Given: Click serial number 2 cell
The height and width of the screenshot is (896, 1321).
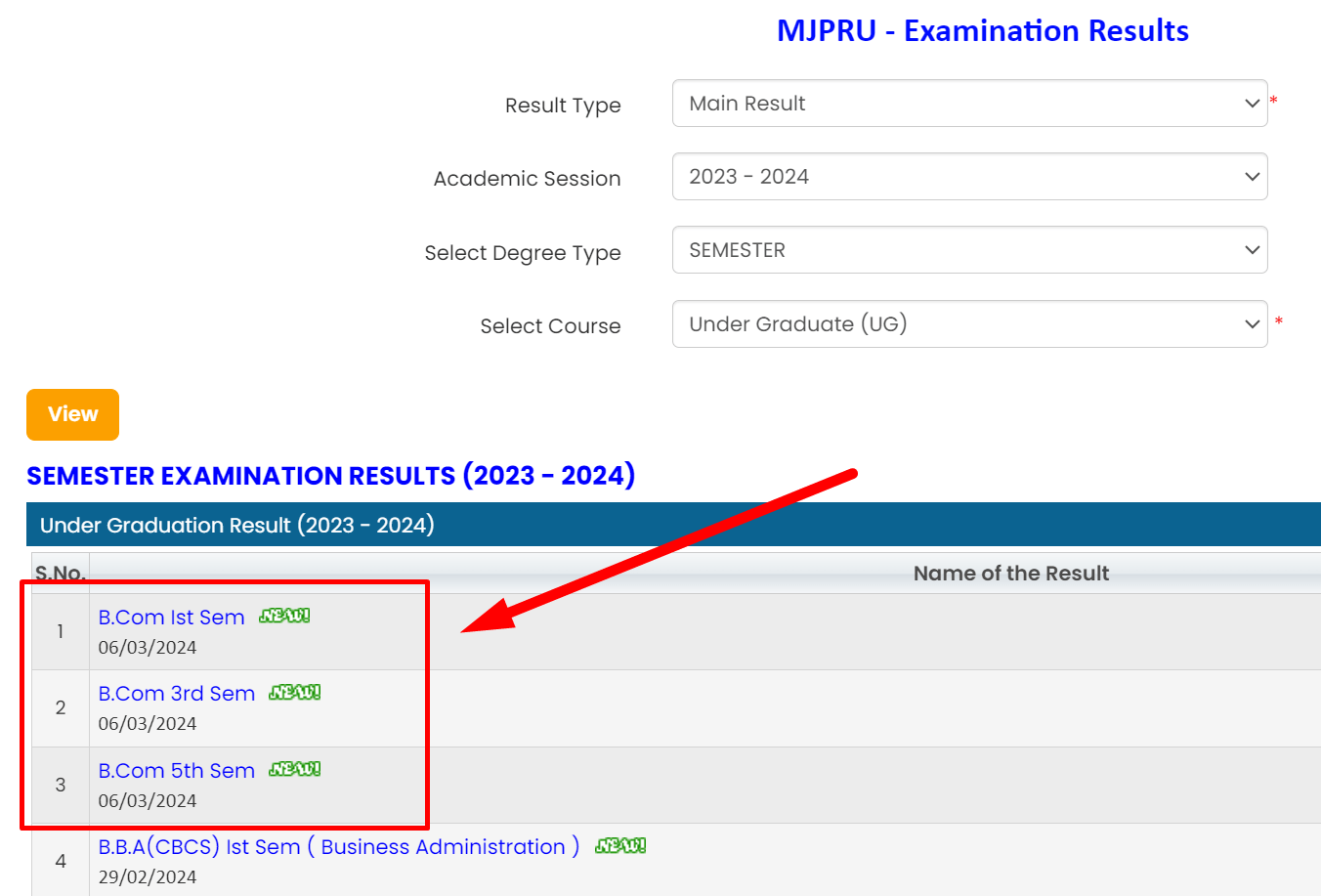Looking at the screenshot, I should point(61,707).
